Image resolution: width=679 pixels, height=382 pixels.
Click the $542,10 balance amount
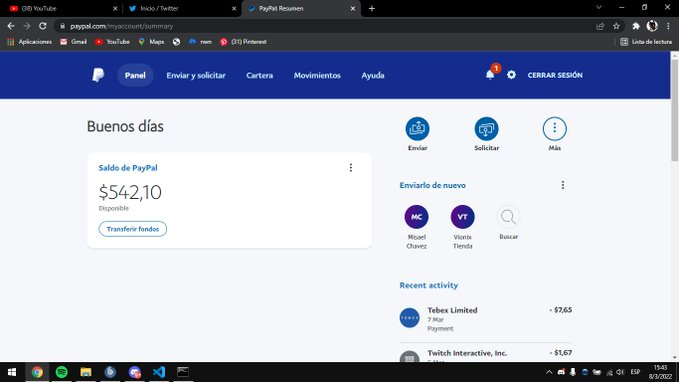pos(130,192)
